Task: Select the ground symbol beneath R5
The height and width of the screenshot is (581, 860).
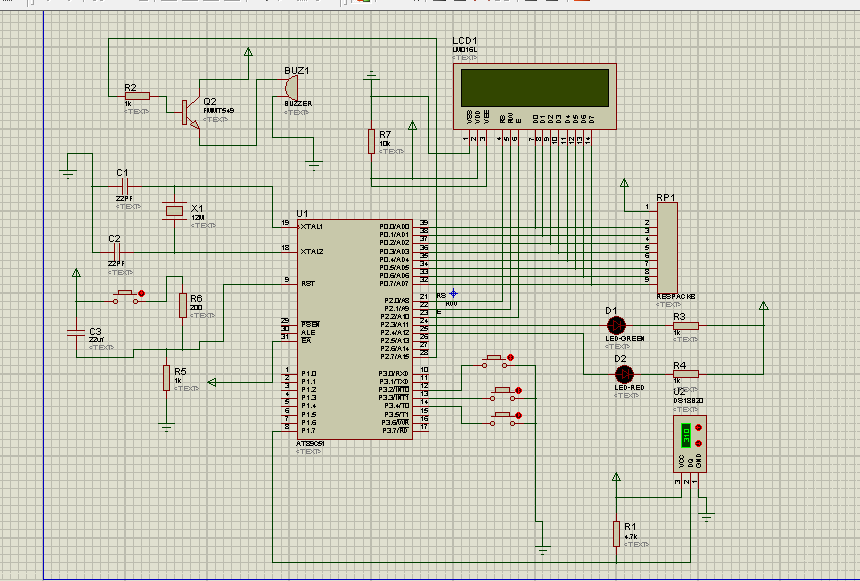Action: 166,427
